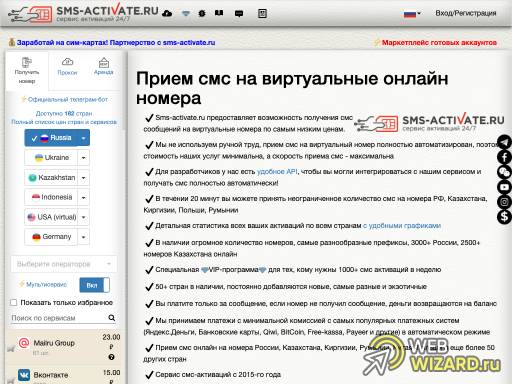The height and width of the screenshot is (384, 512).
Task: Open full list of country and service prices
Action: 64,122
